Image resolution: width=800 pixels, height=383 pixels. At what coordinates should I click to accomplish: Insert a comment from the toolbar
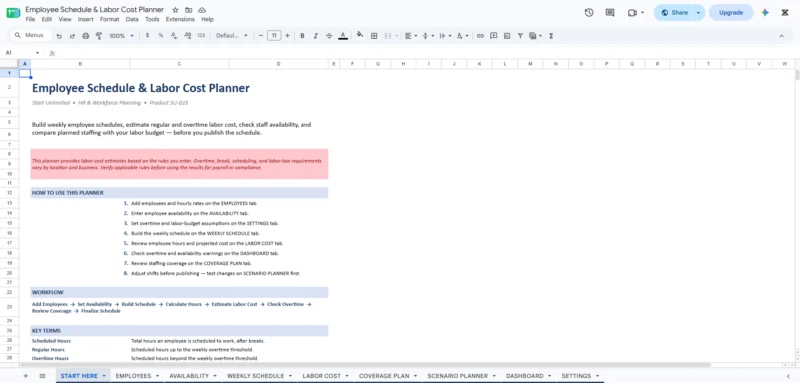pos(493,36)
